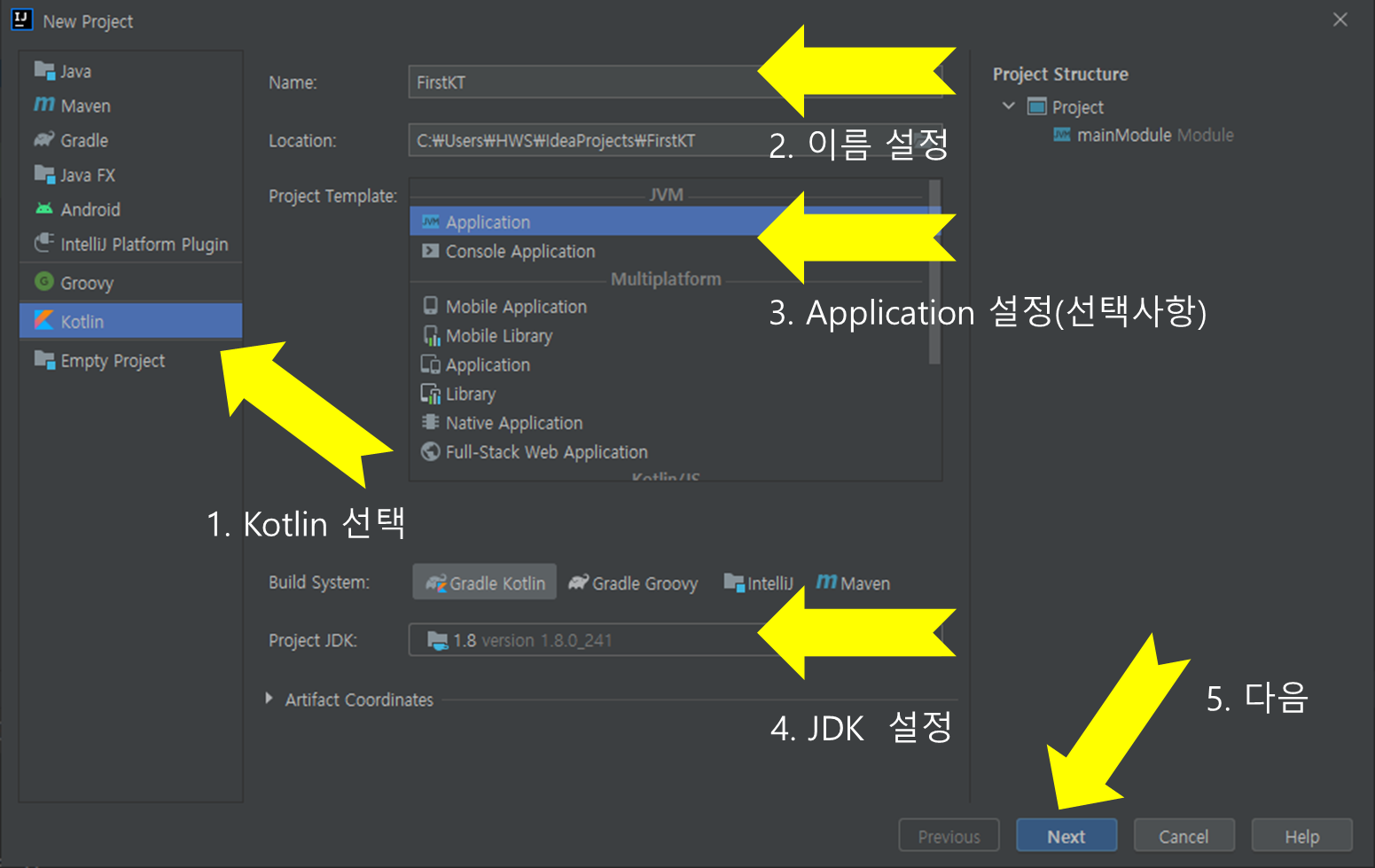
Task: Select Full-Stack Web Application template
Action: tap(669, 452)
